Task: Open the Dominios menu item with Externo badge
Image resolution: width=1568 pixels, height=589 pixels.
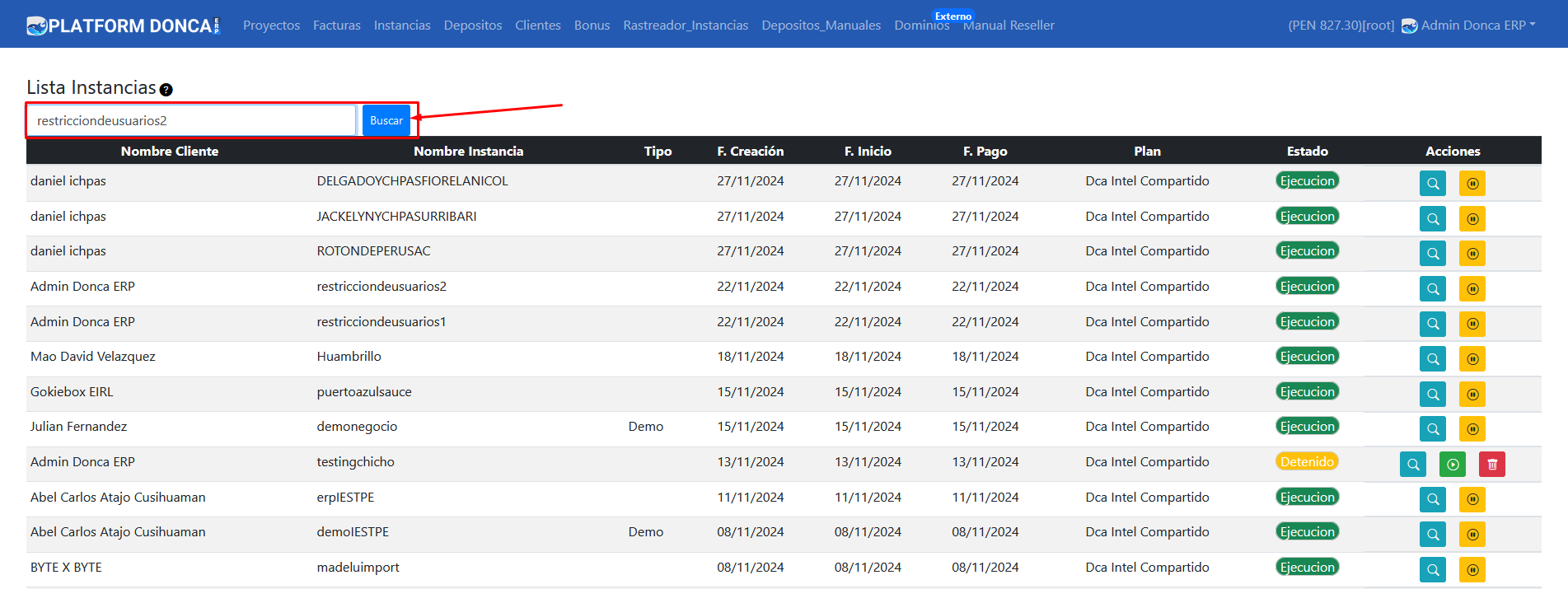Action: (x=921, y=26)
